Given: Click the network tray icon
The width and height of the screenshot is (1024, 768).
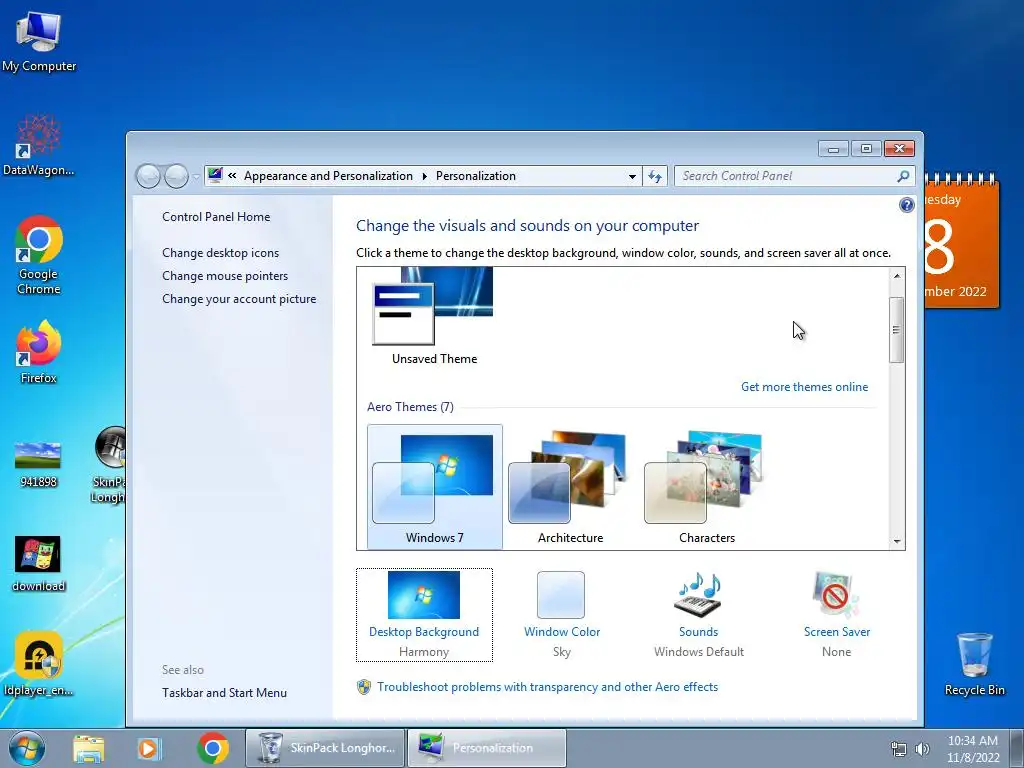Looking at the screenshot, I should (899, 749).
